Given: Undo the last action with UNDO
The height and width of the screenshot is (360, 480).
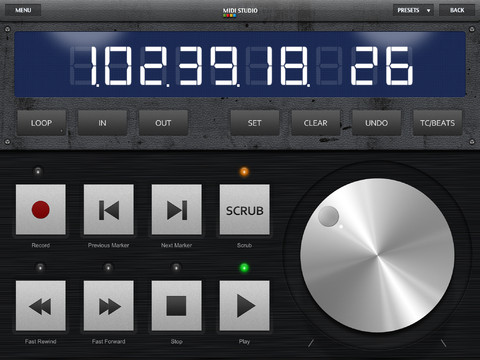Looking at the screenshot, I should point(377,123).
